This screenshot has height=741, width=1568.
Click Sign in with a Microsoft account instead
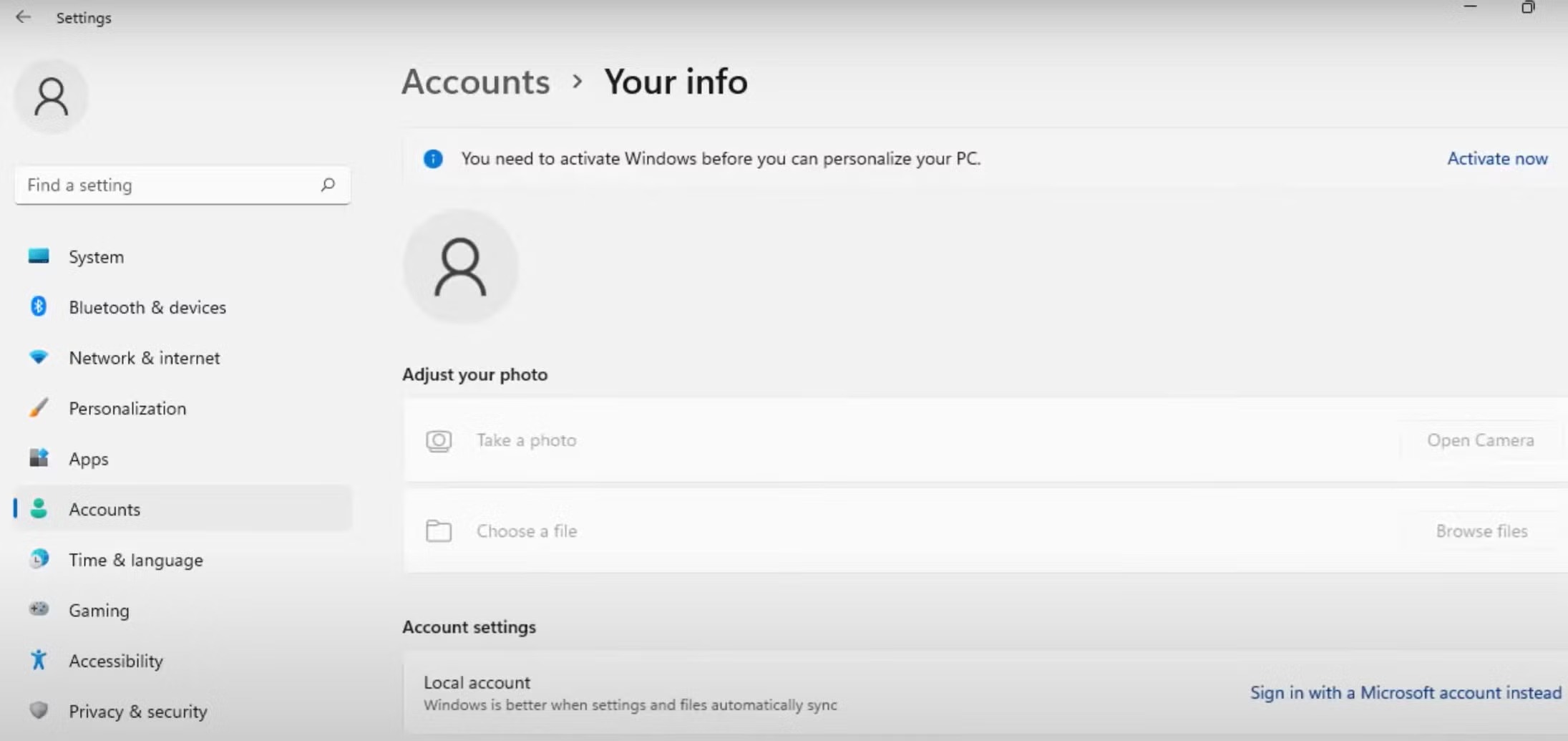coord(1405,692)
